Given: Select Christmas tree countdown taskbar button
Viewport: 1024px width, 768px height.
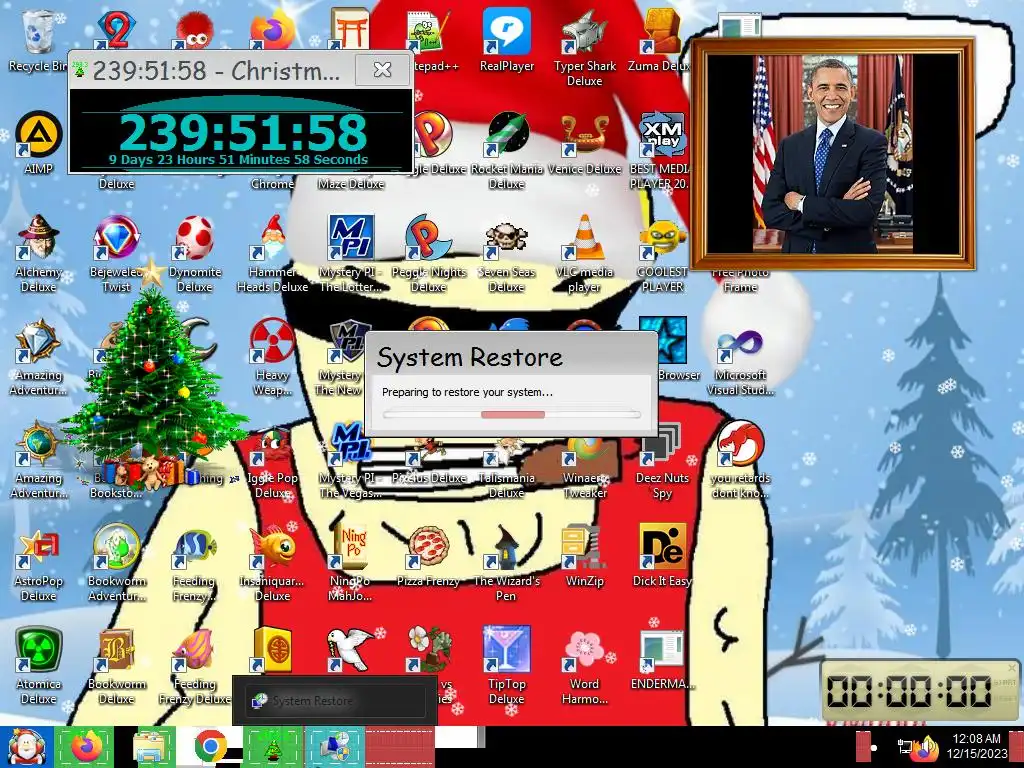Looking at the screenshot, I should tap(272, 747).
